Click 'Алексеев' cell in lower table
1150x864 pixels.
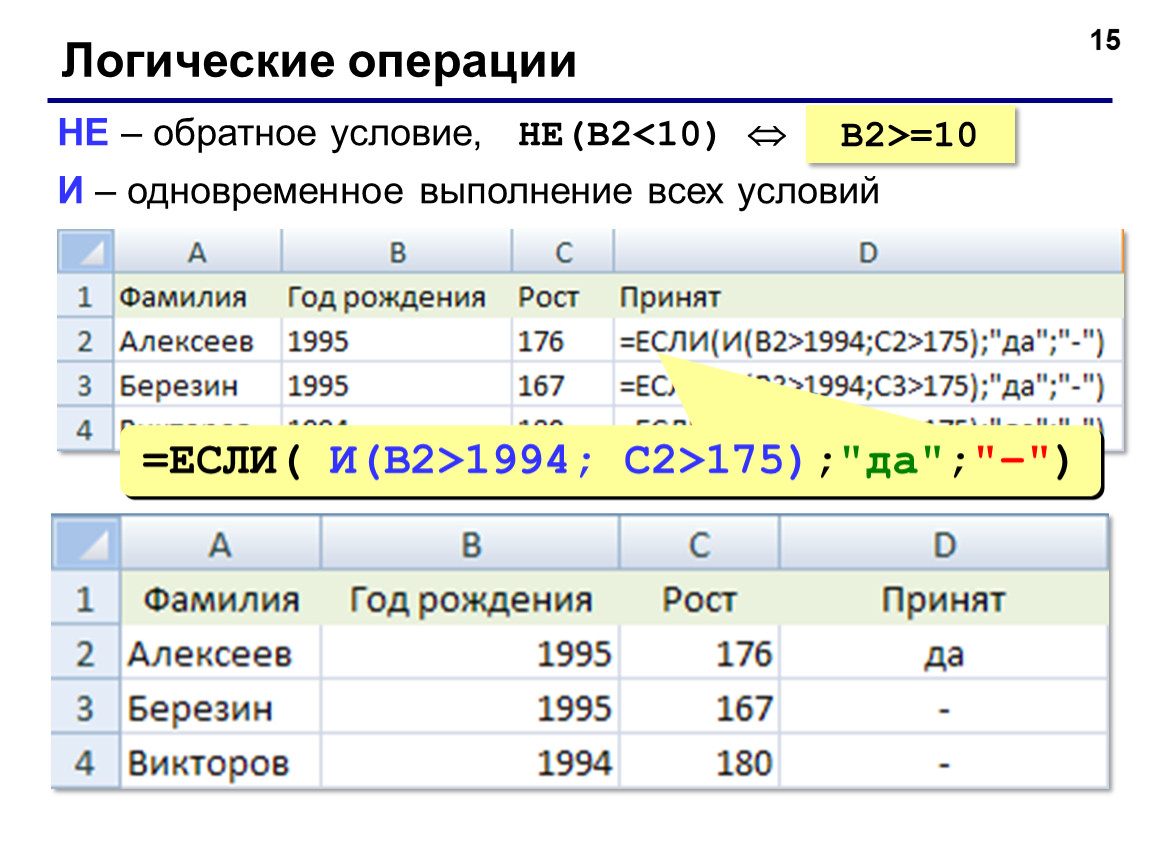click(x=220, y=653)
